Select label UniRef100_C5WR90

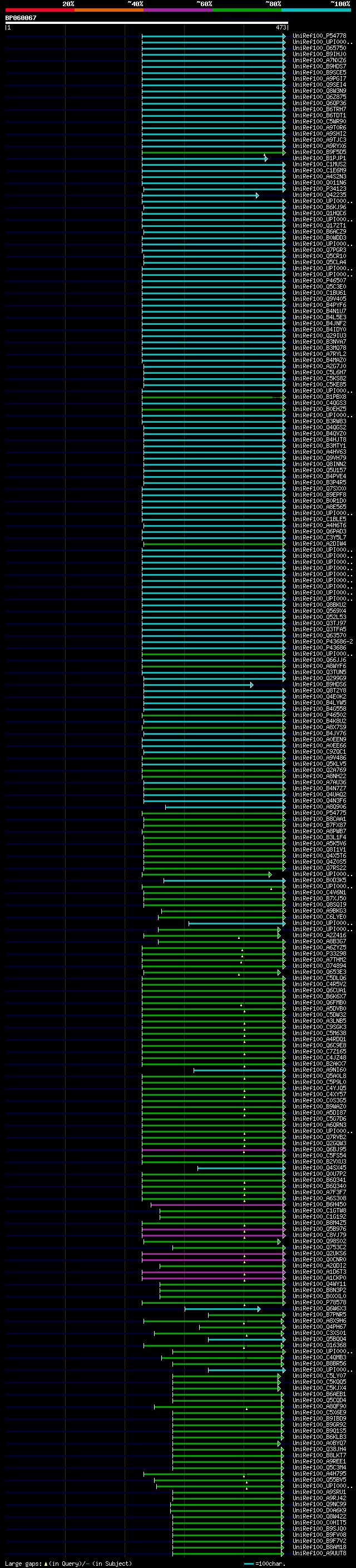click(319, 121)
